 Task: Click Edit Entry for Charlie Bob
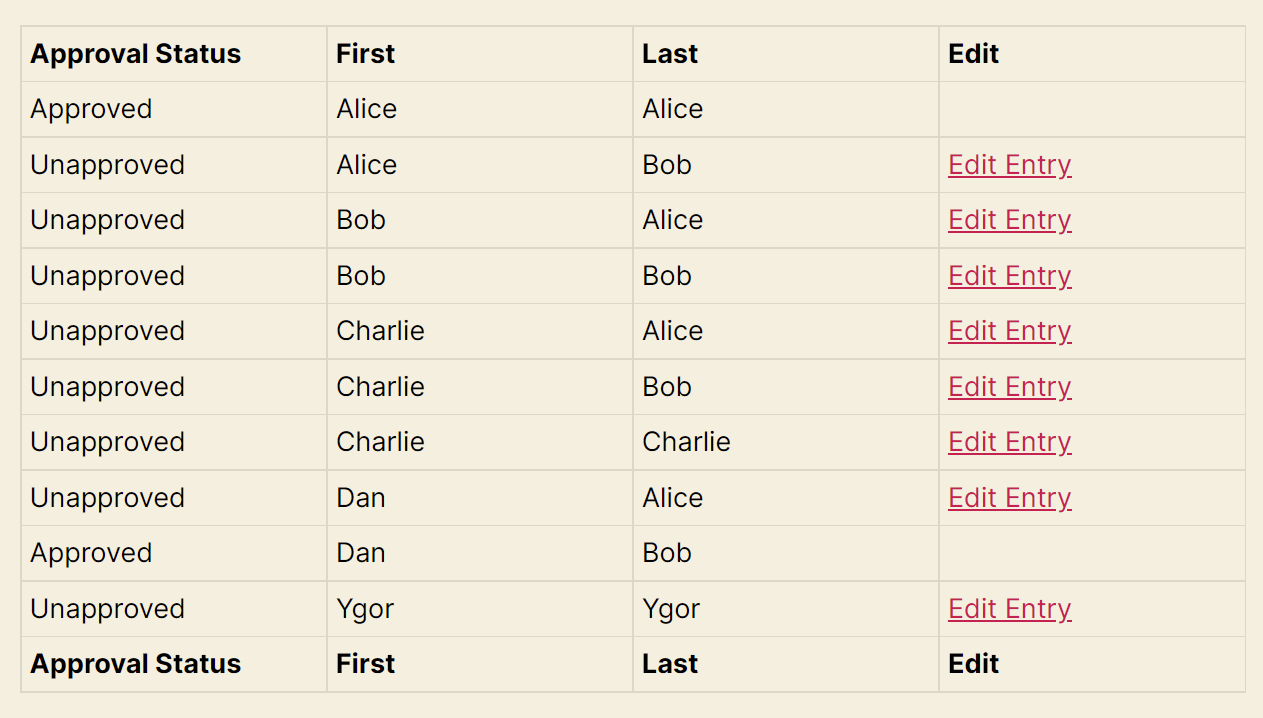(1009, 387)
